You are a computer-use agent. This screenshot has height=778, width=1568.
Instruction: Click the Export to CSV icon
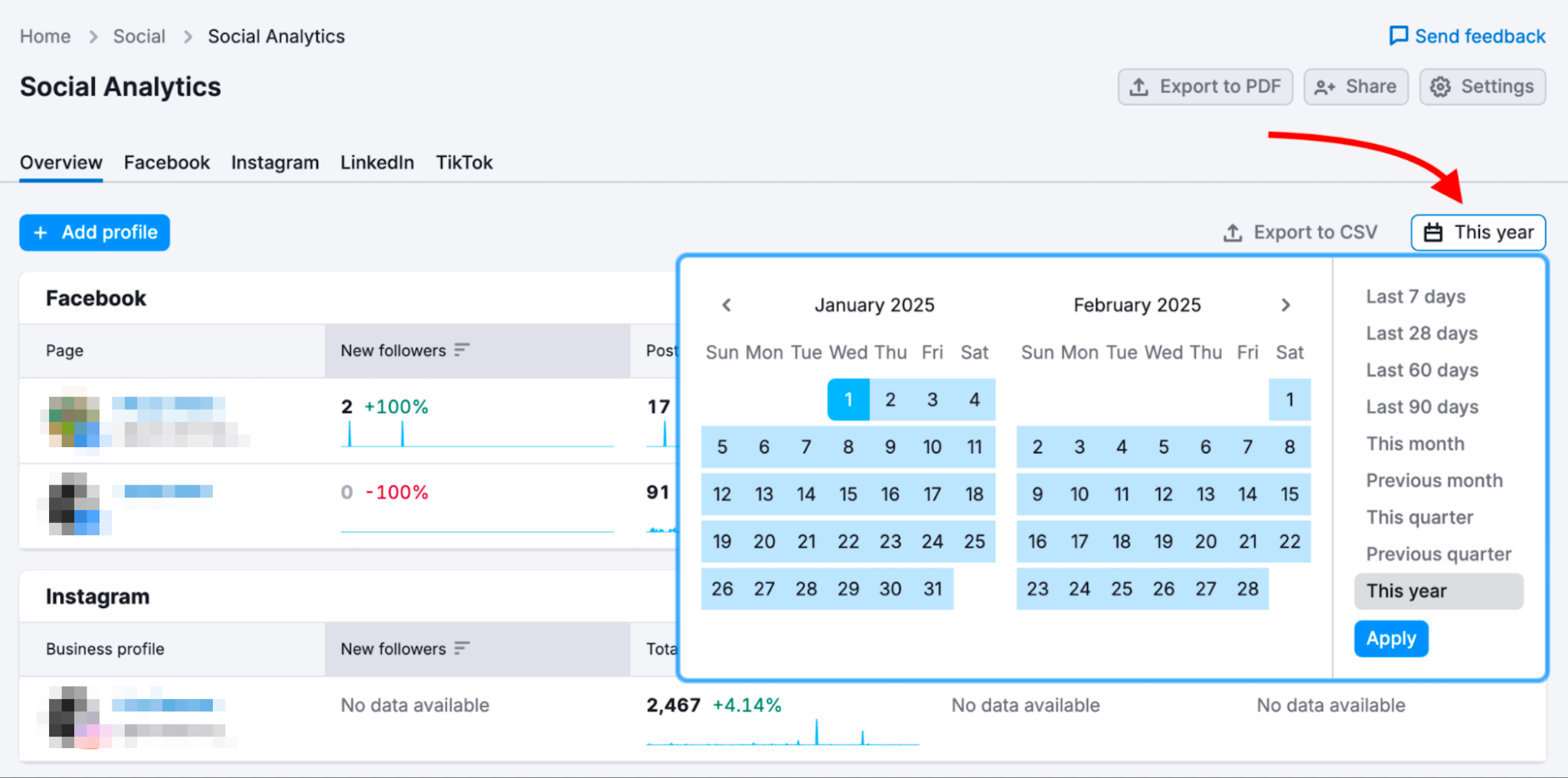[x=1233, y=232]
